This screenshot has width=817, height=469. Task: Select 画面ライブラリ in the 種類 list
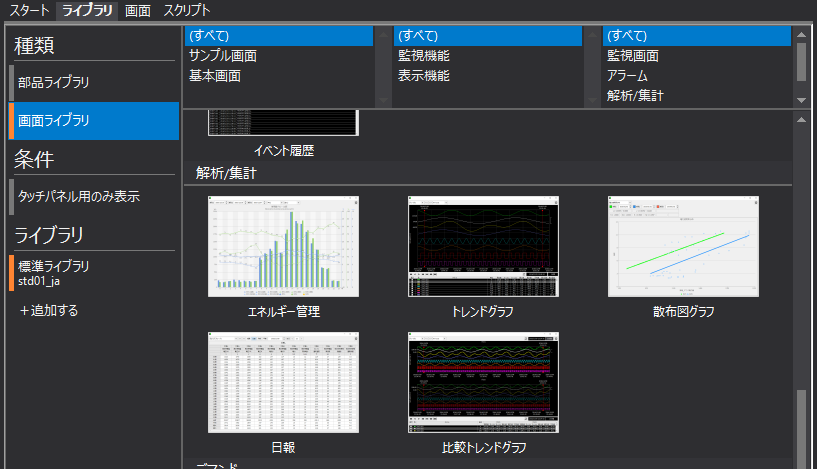(94, 121)
